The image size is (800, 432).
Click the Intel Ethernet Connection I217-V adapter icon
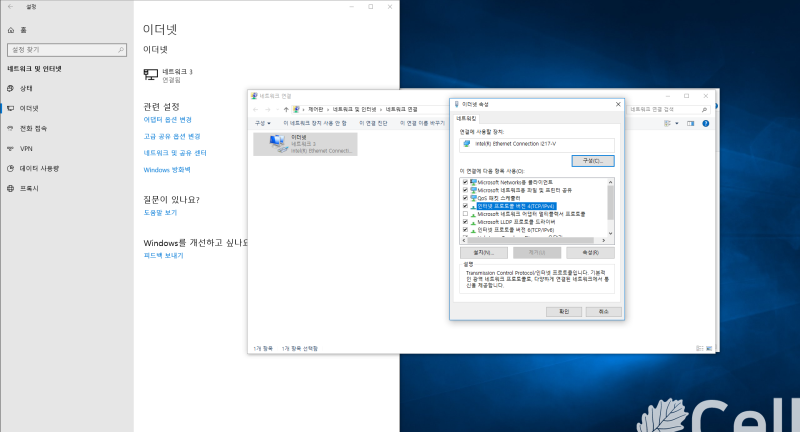tap(466, 144)
